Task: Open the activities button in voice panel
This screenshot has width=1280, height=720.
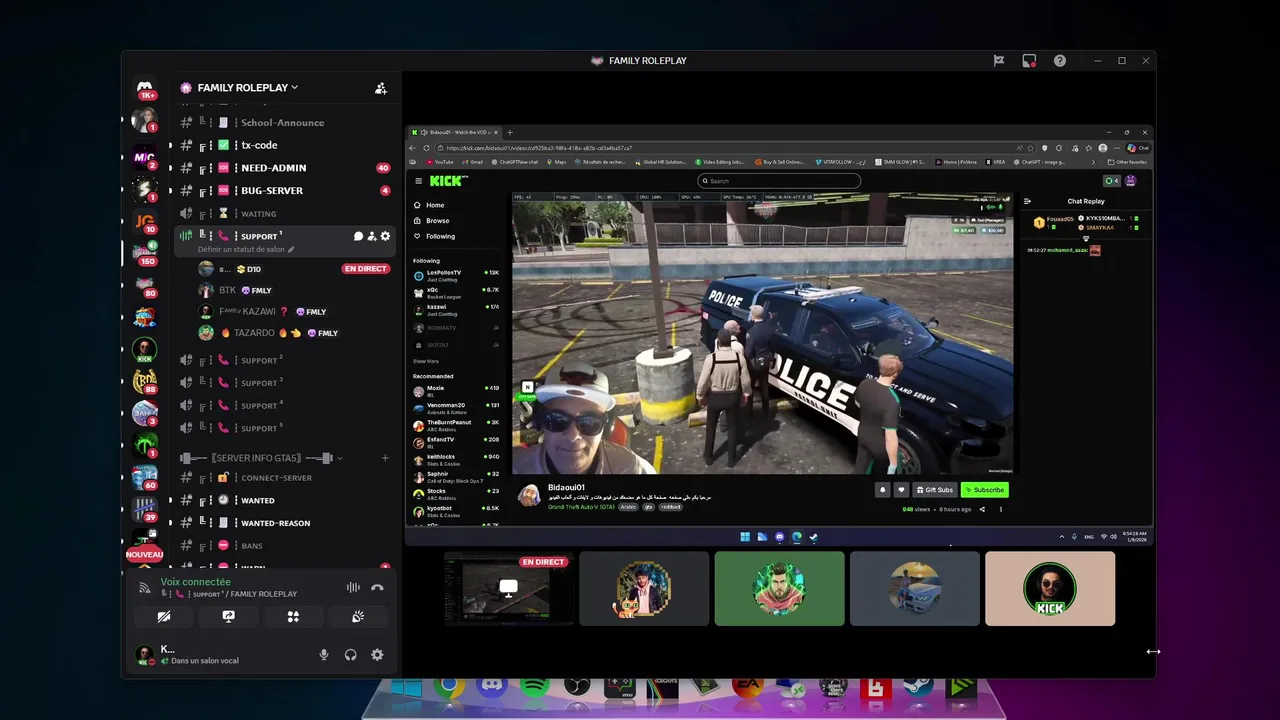Action: click(293, 617)
